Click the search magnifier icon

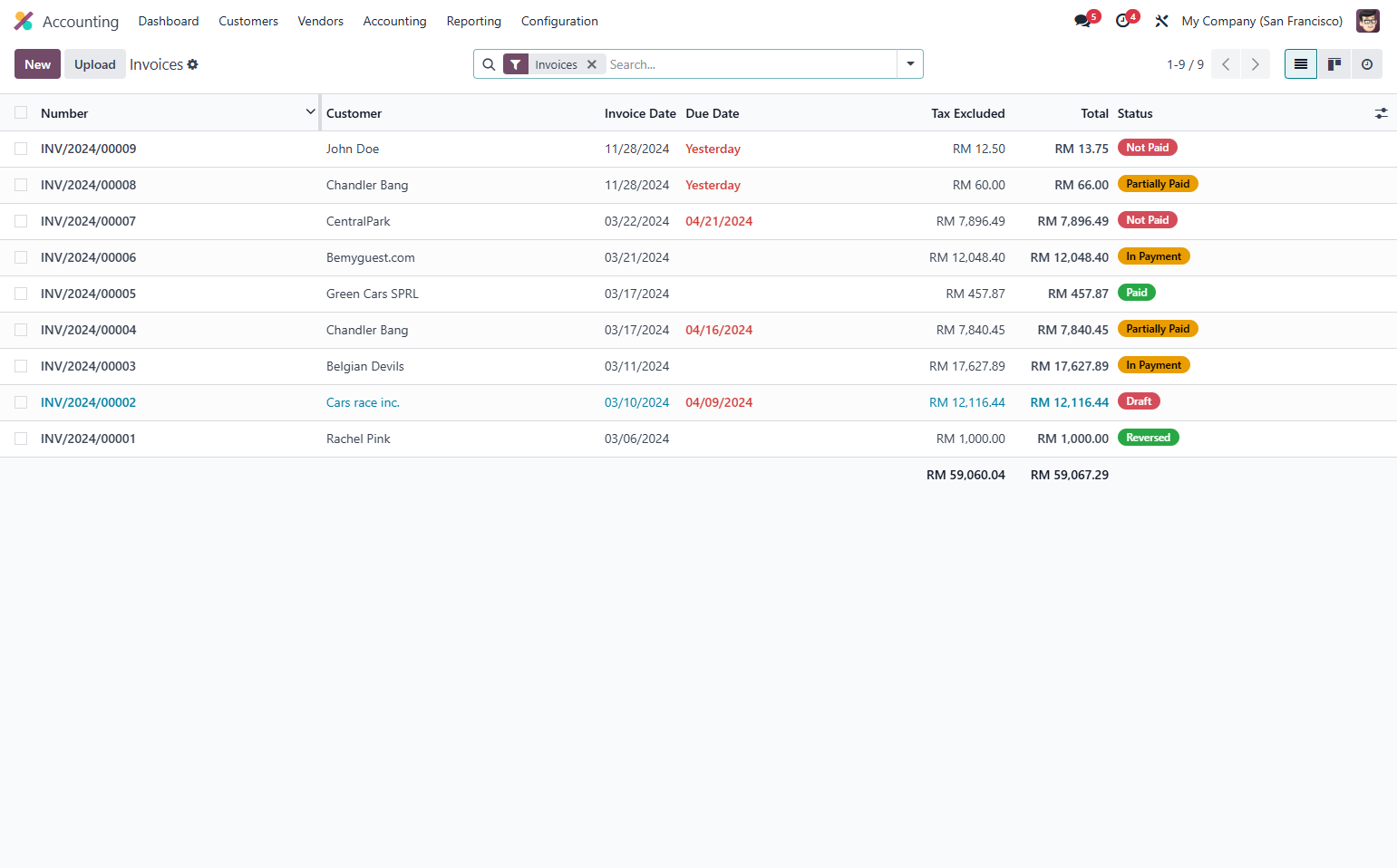click(x=489, y=64)
